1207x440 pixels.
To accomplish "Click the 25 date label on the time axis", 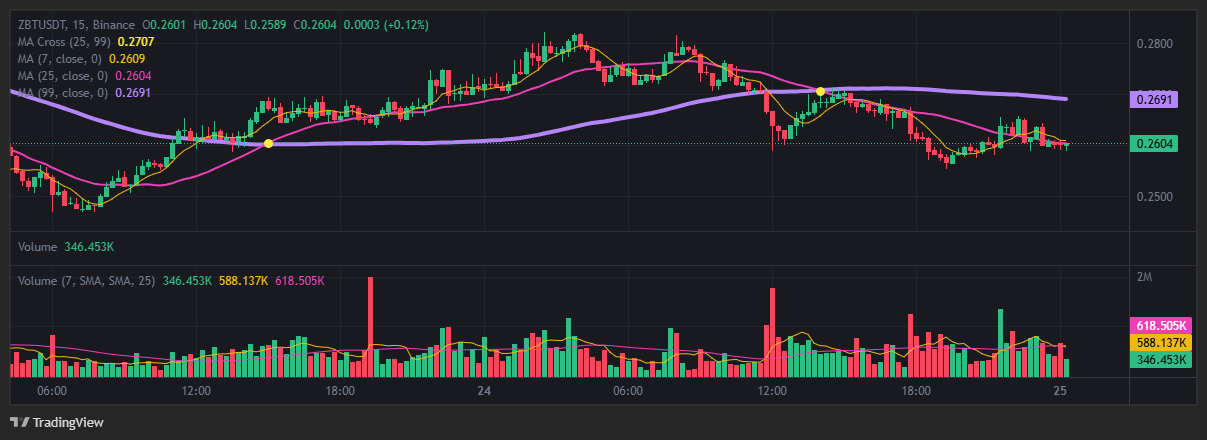I will 1061,390.
